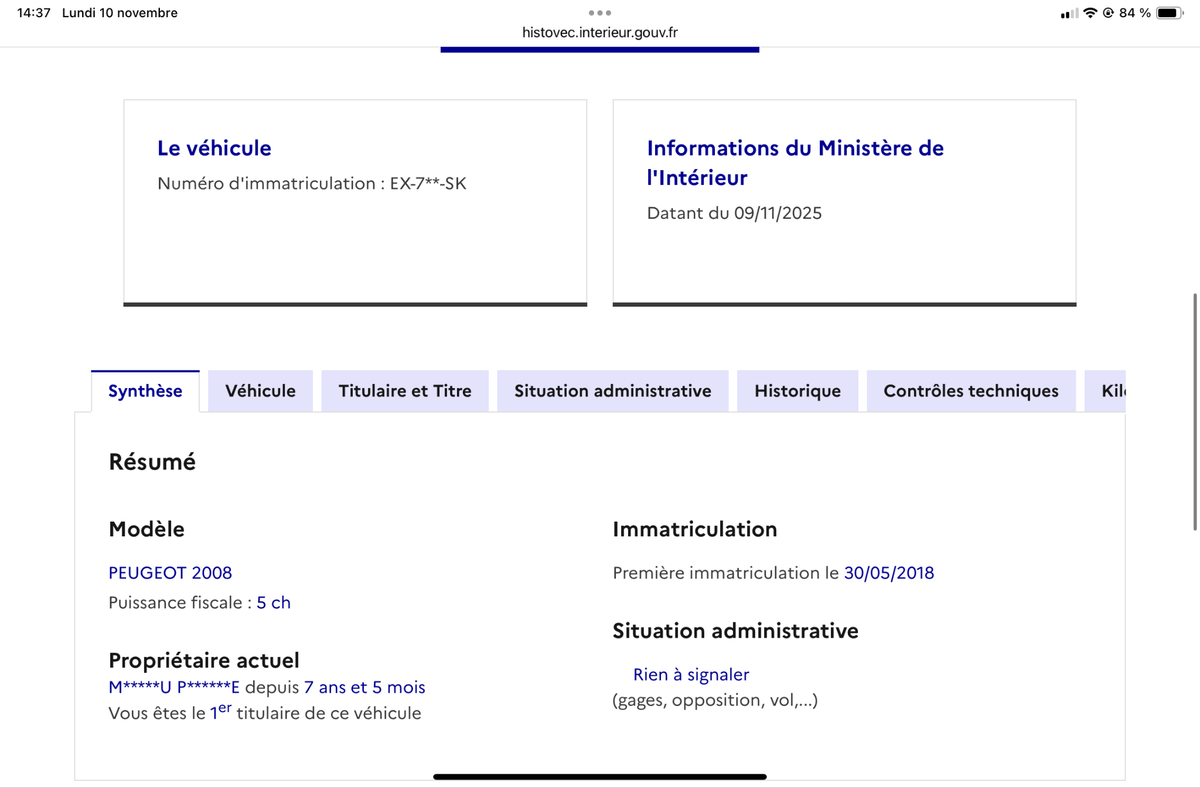
Task: Tap the histovec.interieur.gouv.fr address bar
Action: coord(600,32)
